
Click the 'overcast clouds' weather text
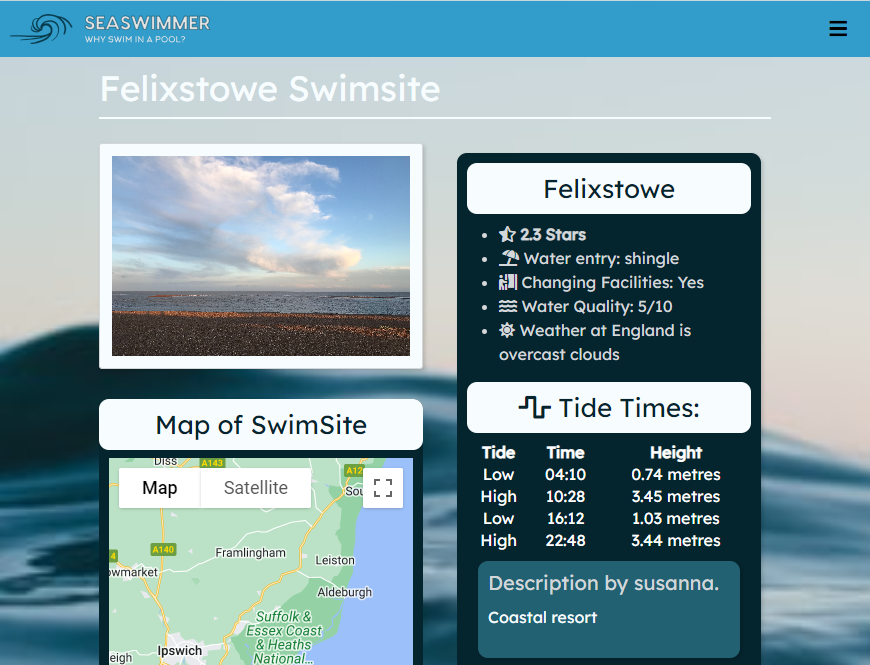559,354
